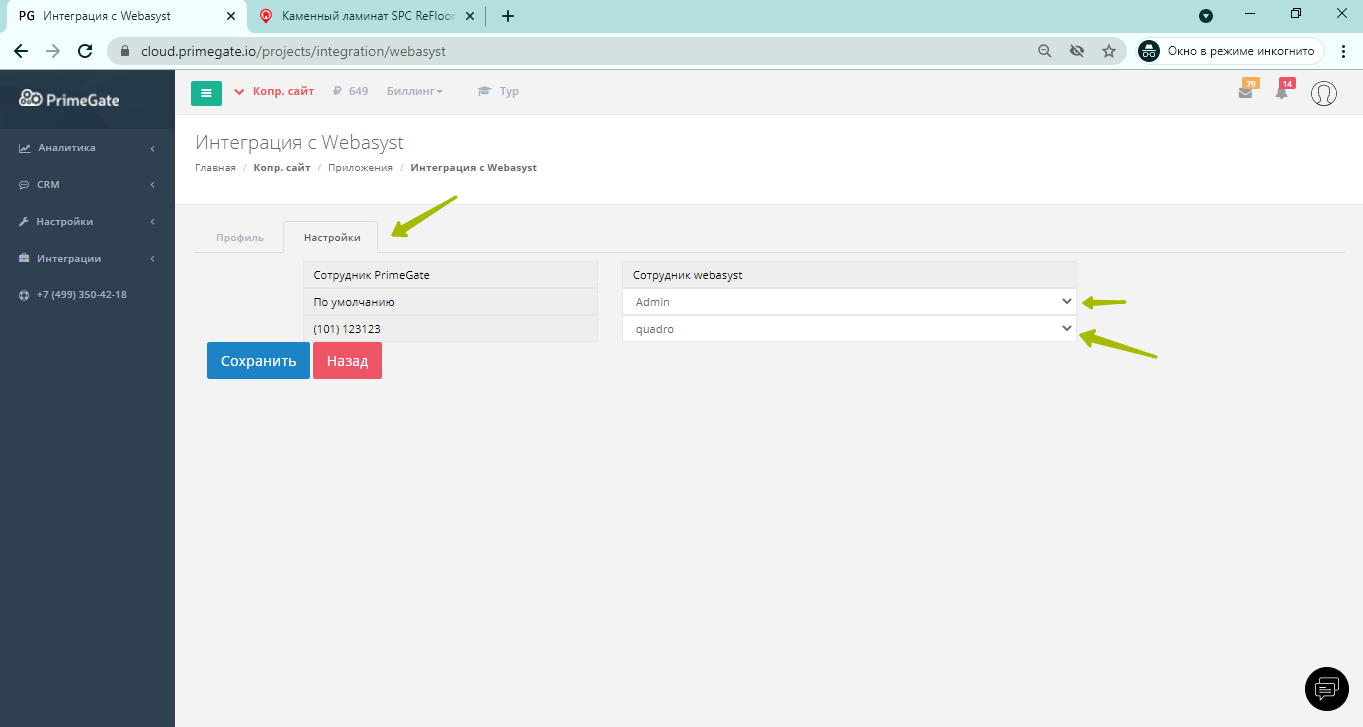
Task: Open the Admin employee dropdown
Action: click(849, 302)
